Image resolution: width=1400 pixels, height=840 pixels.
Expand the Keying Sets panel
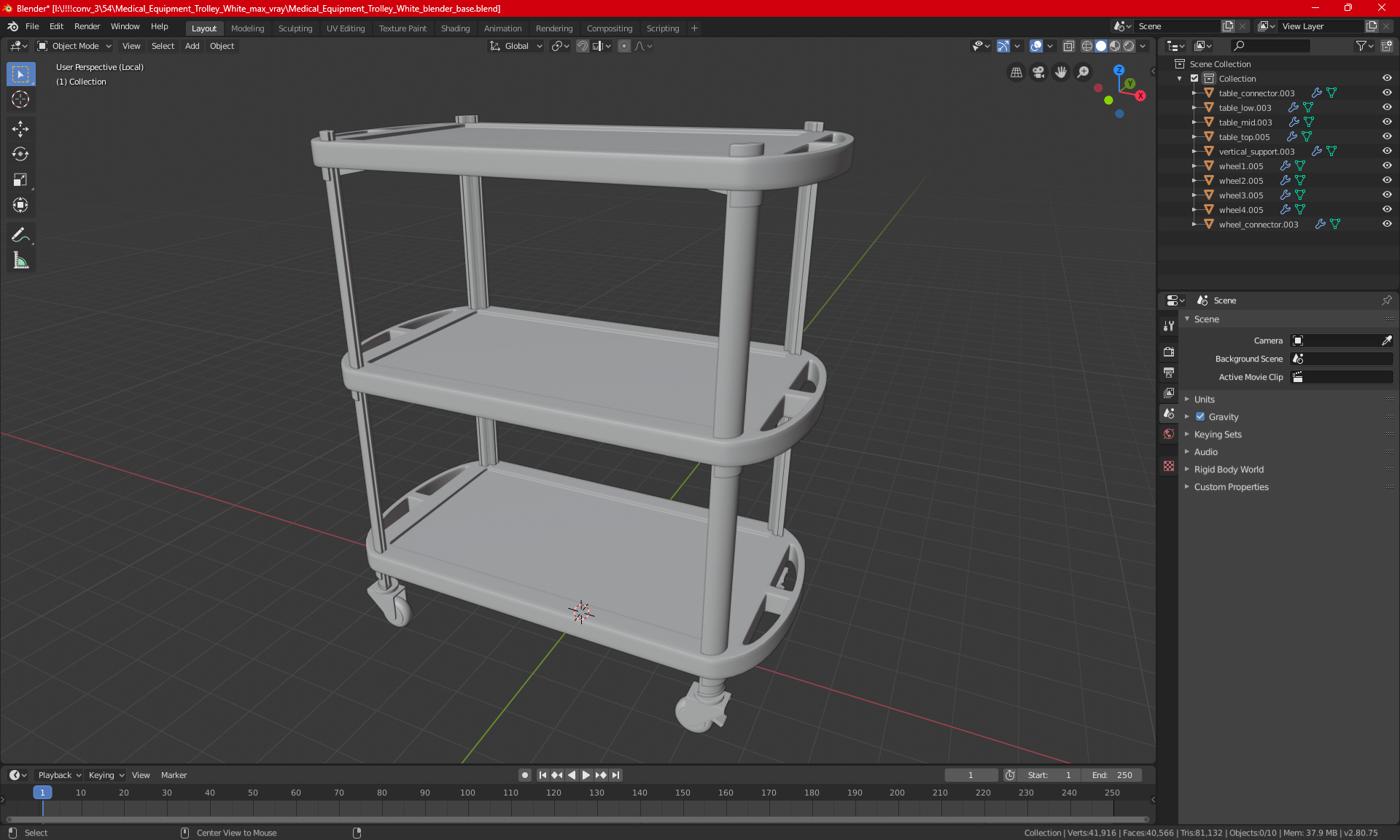pyautogui.click(x=1217, y=434)
